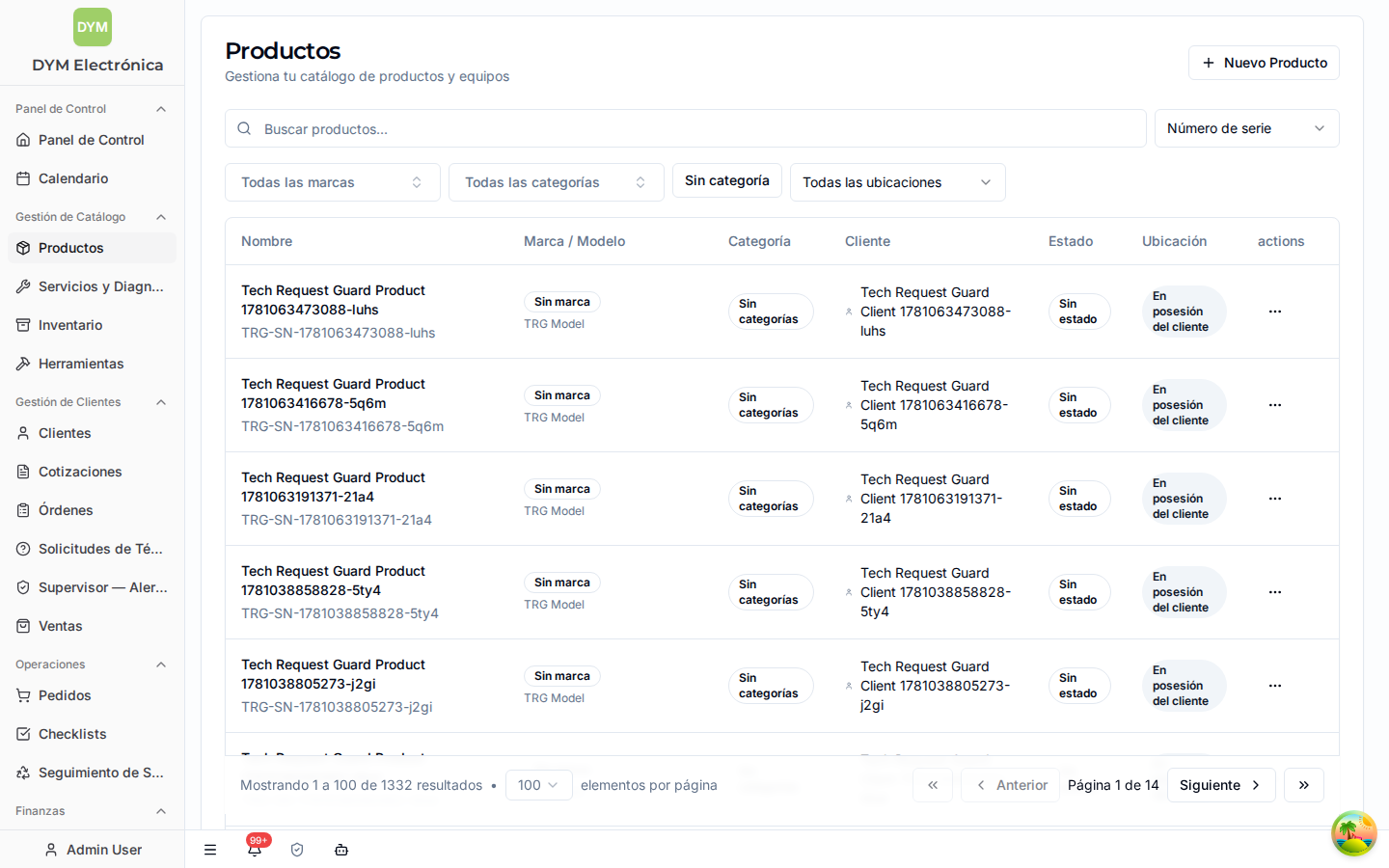The height and width of the screenshot is (868, 1389).
Task: Click the Solicitudes de Técnico help icon
Action: click(23, 549)
